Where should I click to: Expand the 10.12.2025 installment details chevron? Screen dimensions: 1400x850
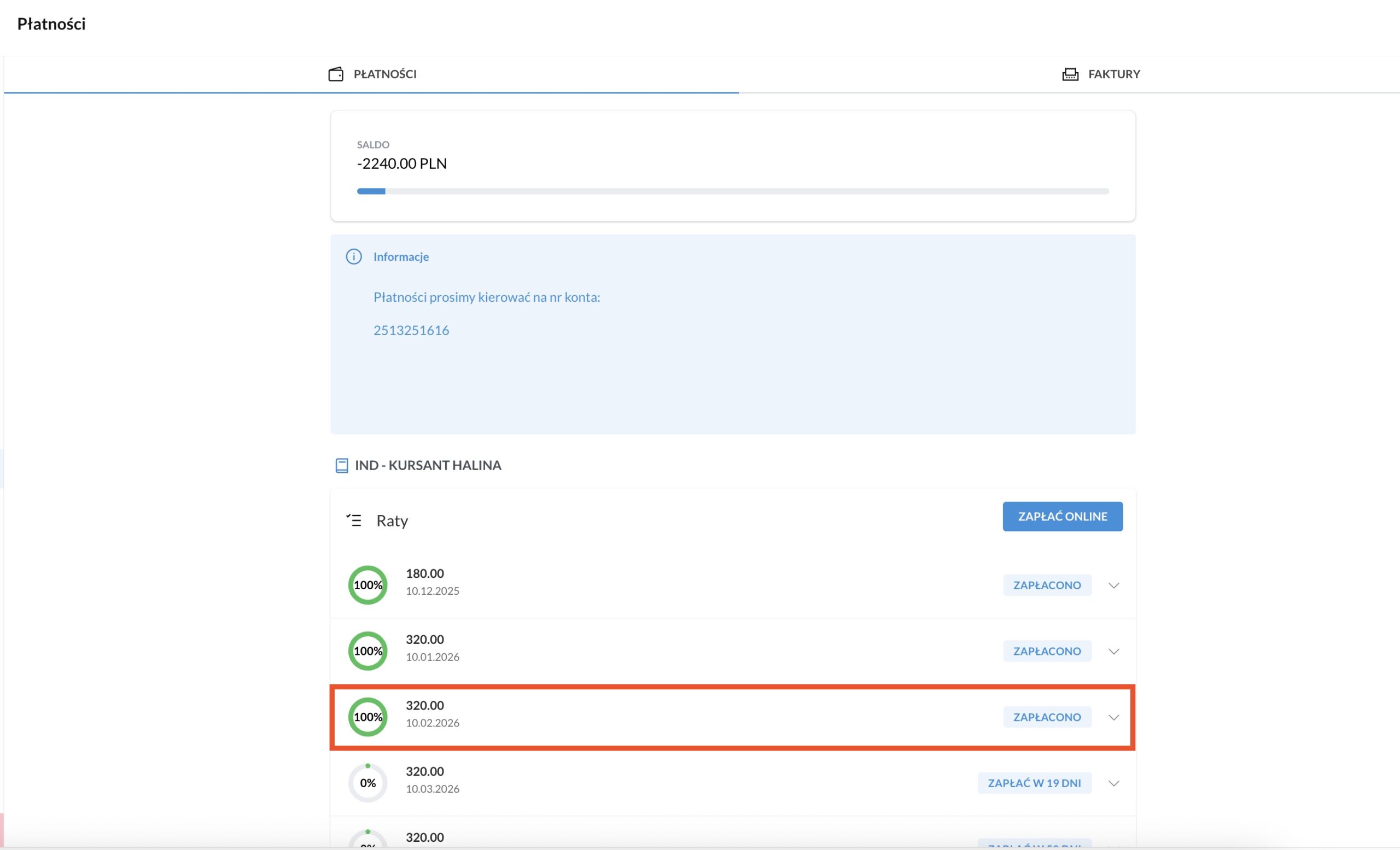click(x=1113, y=585)
